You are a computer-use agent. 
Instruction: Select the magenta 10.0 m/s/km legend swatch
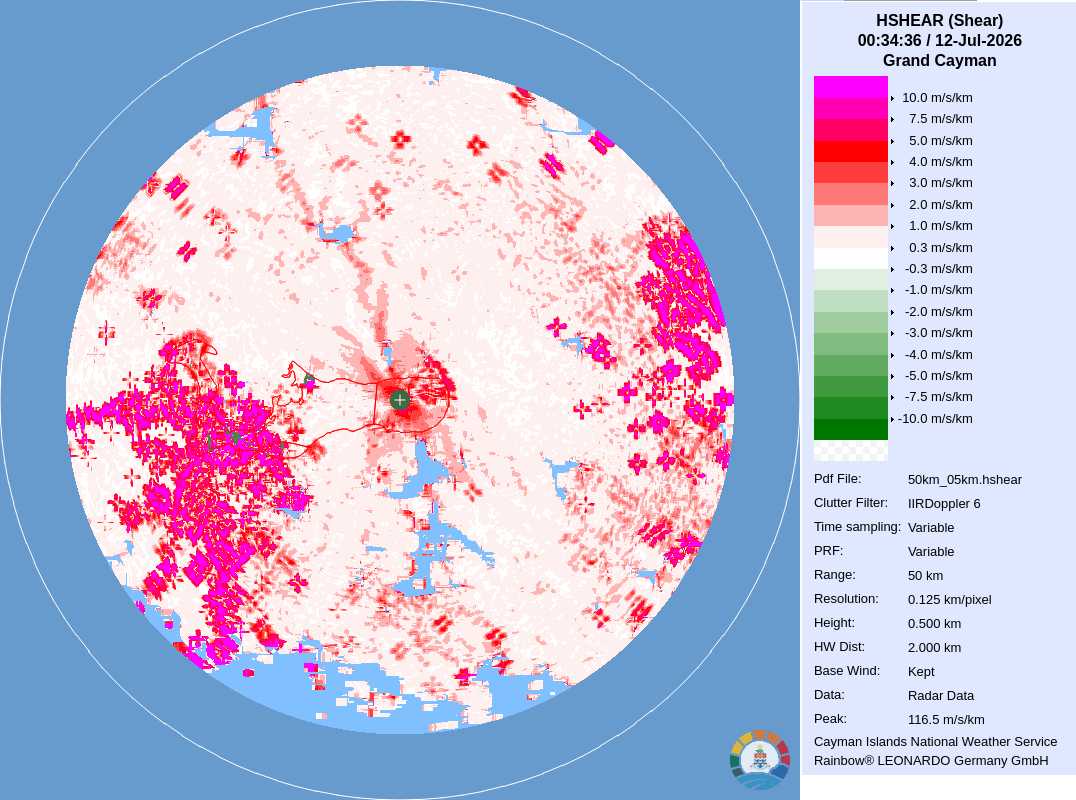click(850, 87)
